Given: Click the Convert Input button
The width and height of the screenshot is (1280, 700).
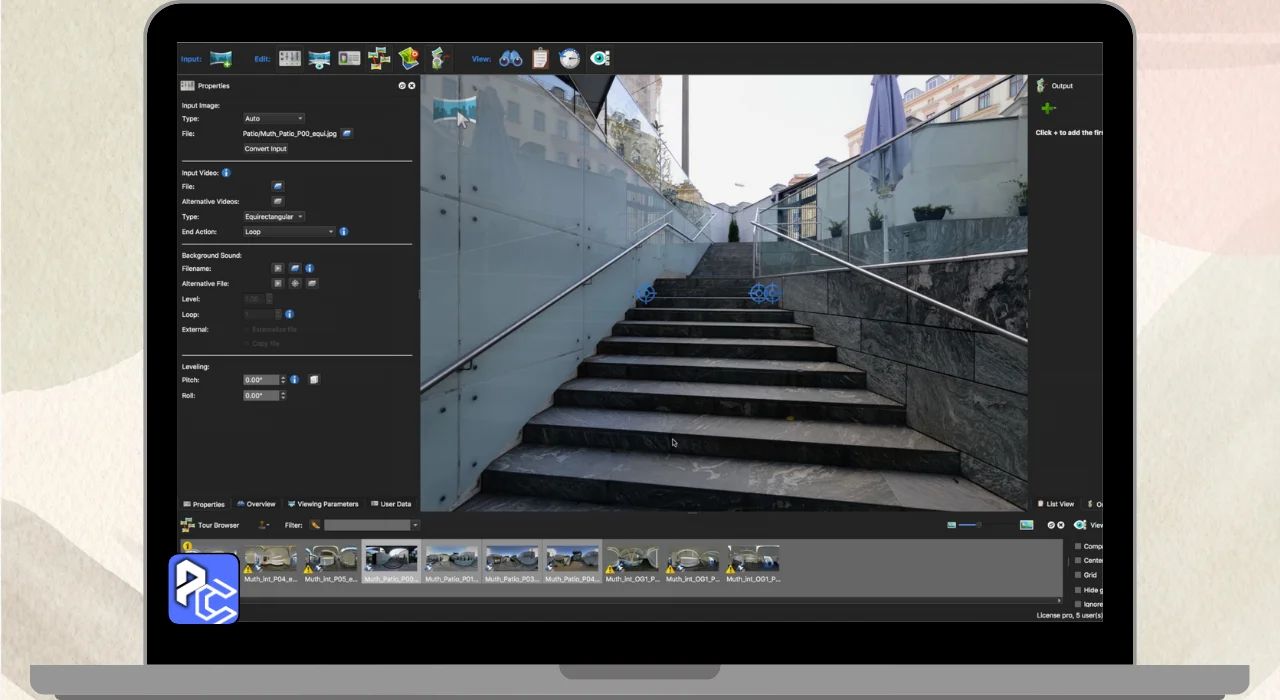Looking at the screenshot, I should tap(265, 149).
